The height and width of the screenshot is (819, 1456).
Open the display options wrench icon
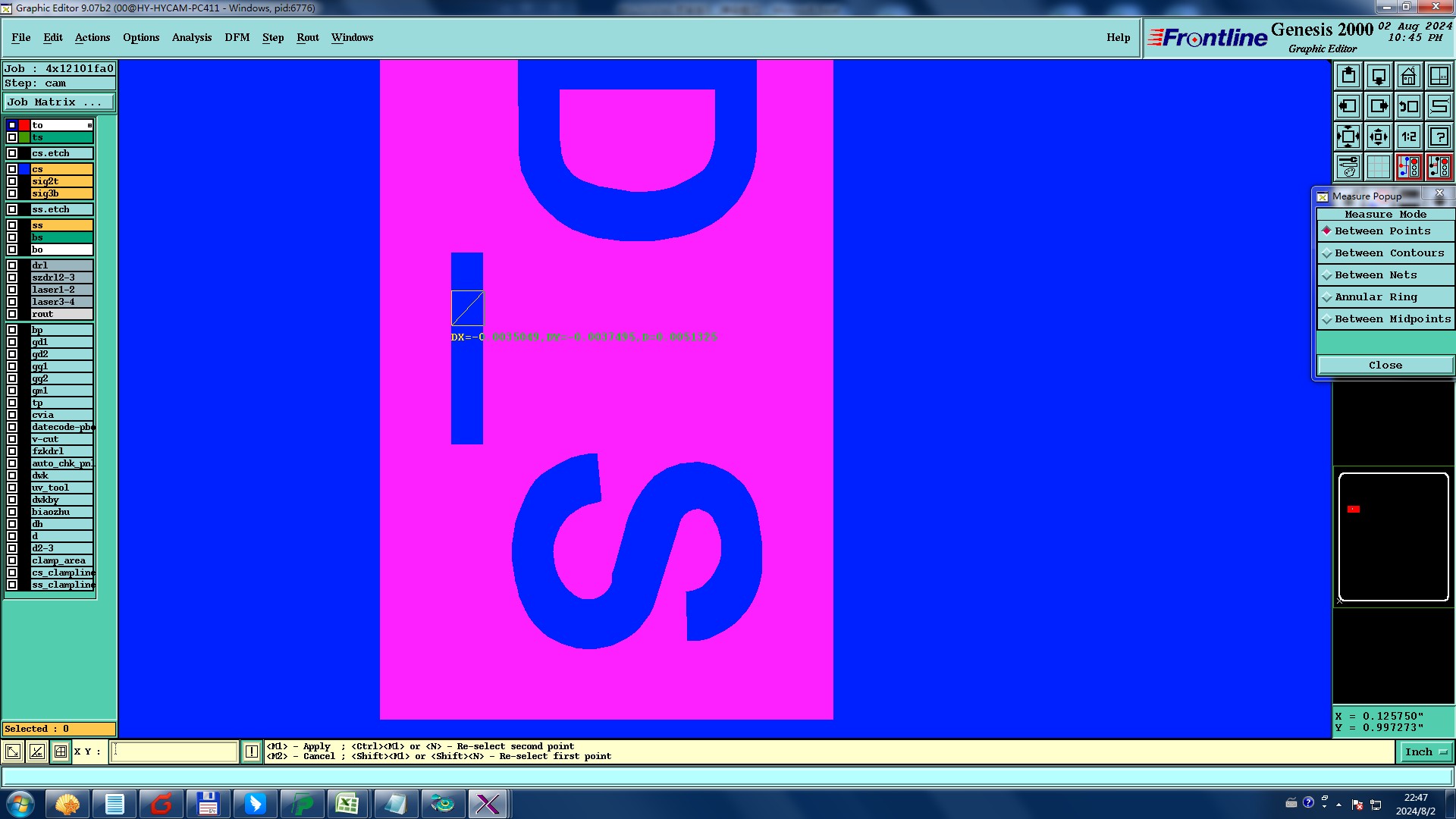(x=1348, y=167)
